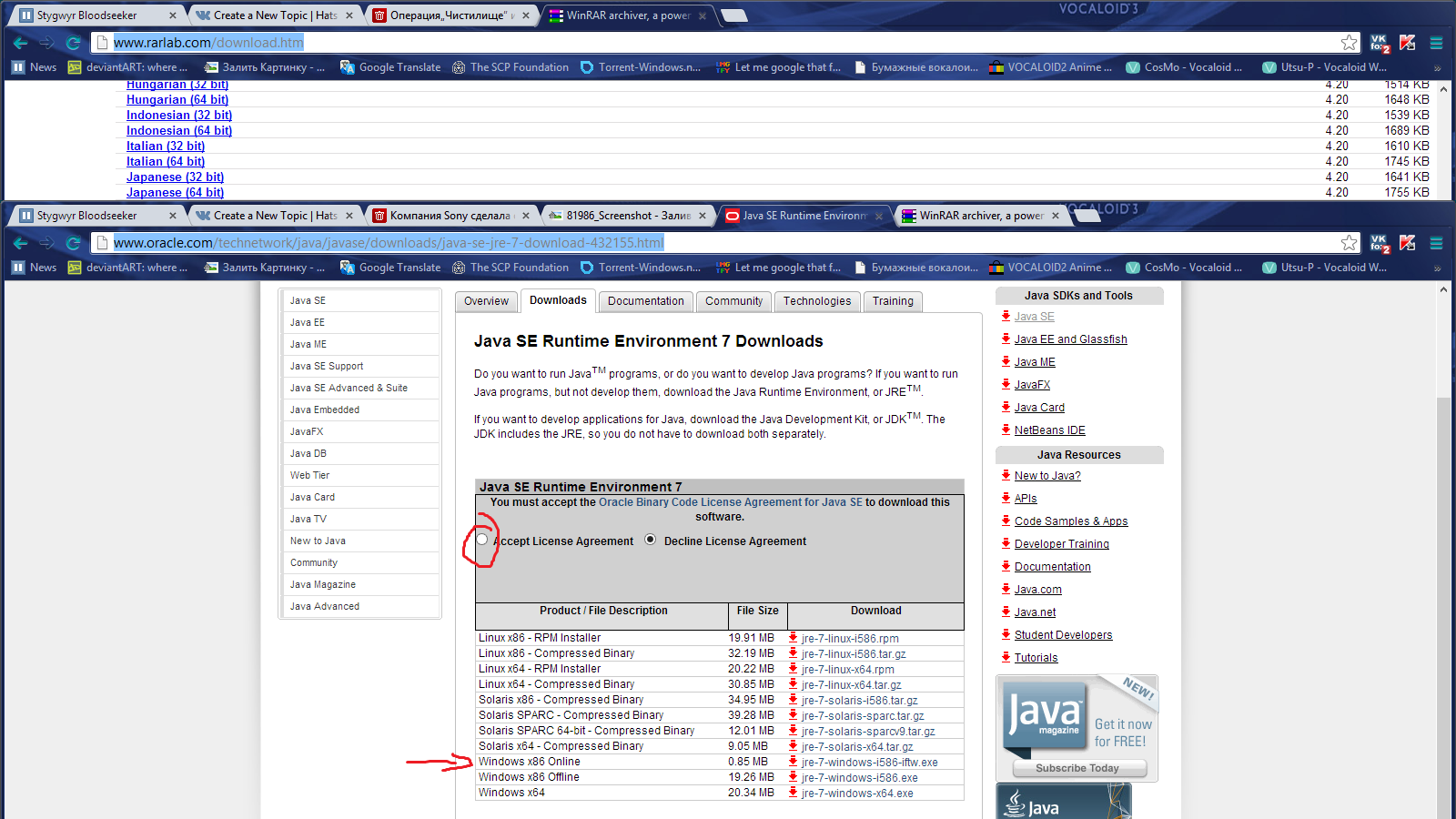The width and height of the screenshot is (1456, 819).
Task: Bookmark the rarlab page with the star
Action: click(1349, 43)
